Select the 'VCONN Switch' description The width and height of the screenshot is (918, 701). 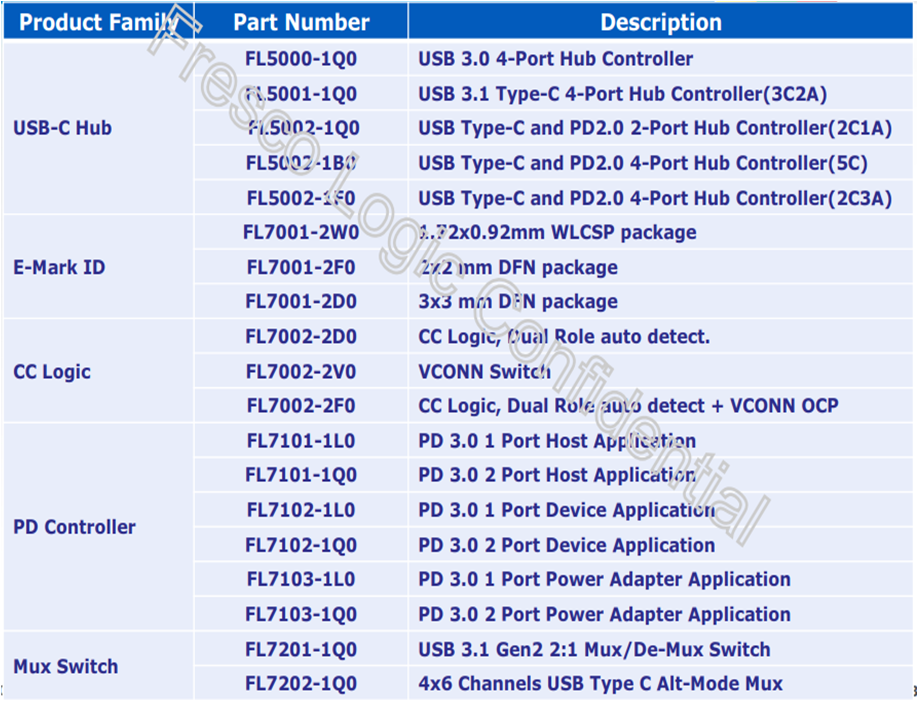(x=485, y=372)
